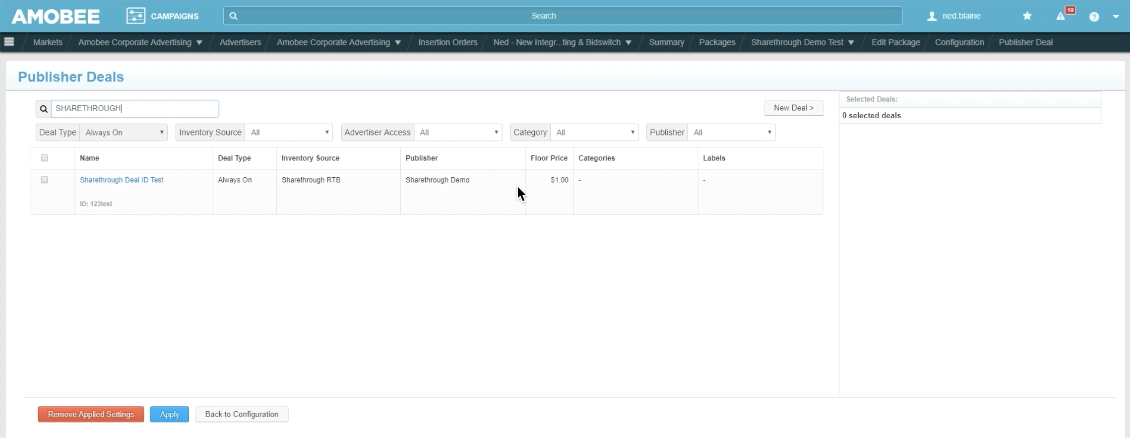The image size is (1130, 438).
Task: Sort by the Publisher column header
Action: click(x=422, y=158)
